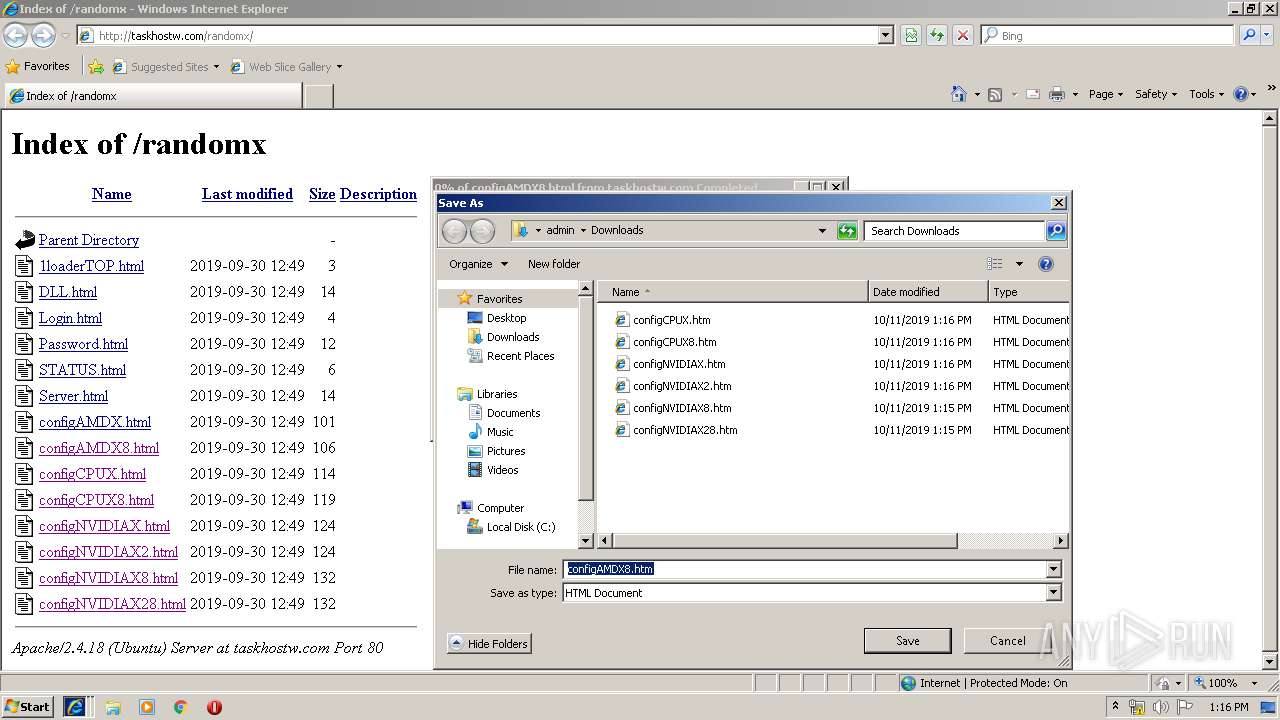Click the IE Forward navigation button
Image resolution: width=1280 pixels, height=720 pixels.
[x=43, y=36]
